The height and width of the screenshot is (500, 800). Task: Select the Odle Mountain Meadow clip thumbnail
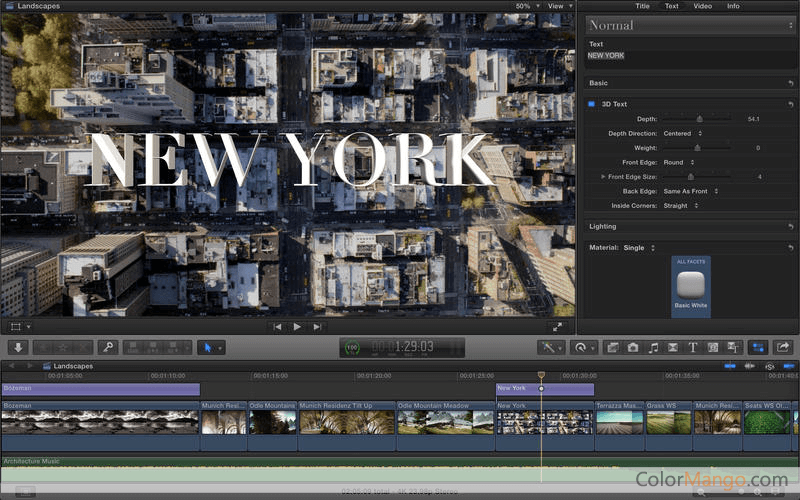tap(445, 423)
